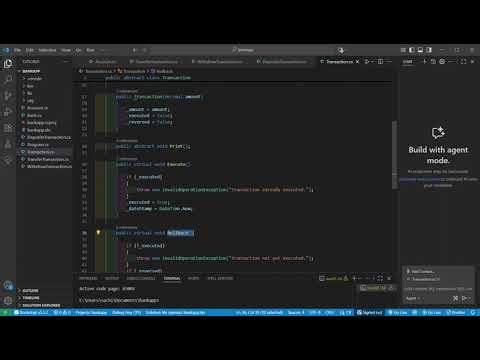
Task: Open the Agent mode dropdown in the chat
Action: point(413,298)
